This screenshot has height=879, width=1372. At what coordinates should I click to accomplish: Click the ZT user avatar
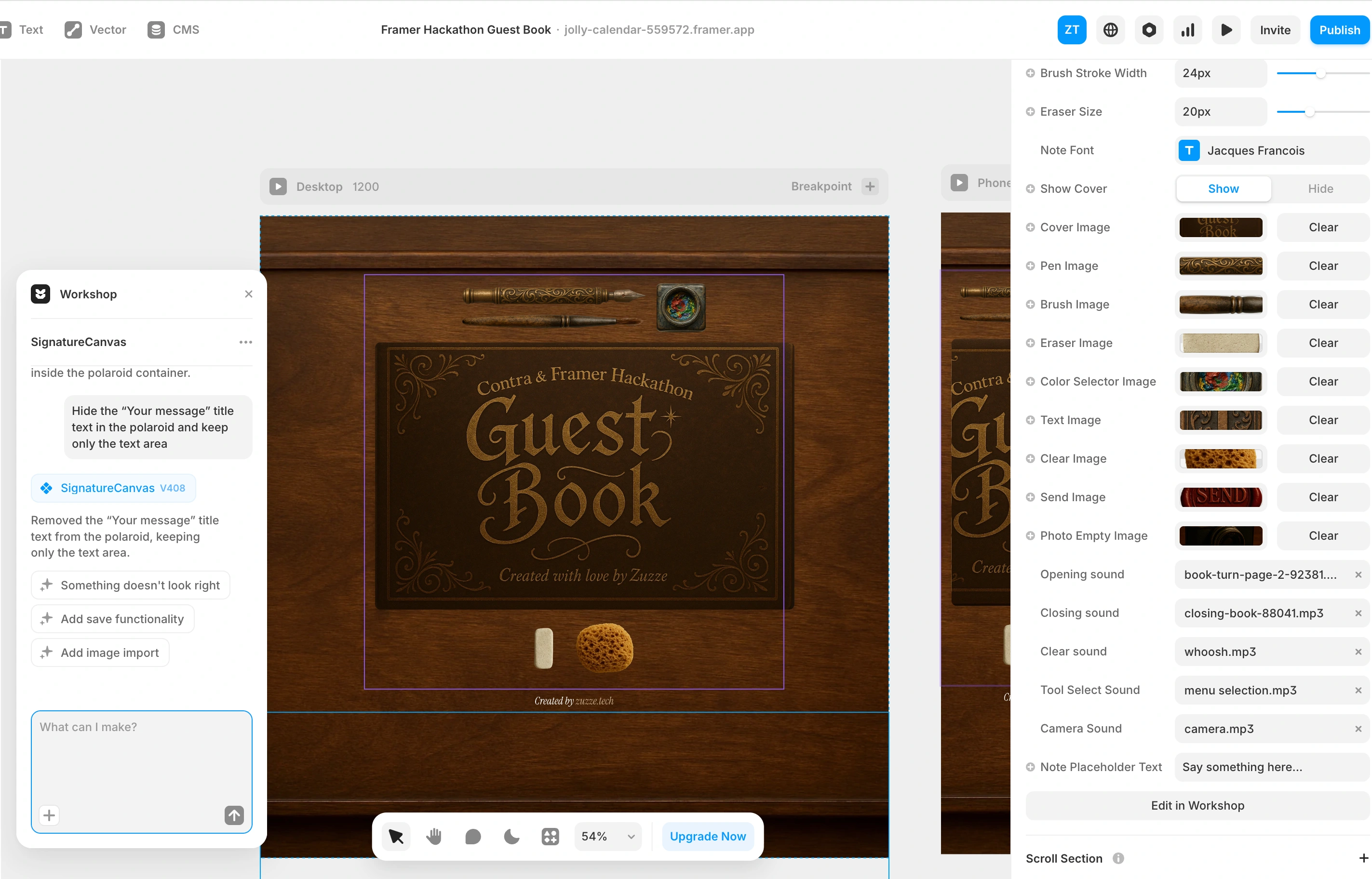[1072, 30]
